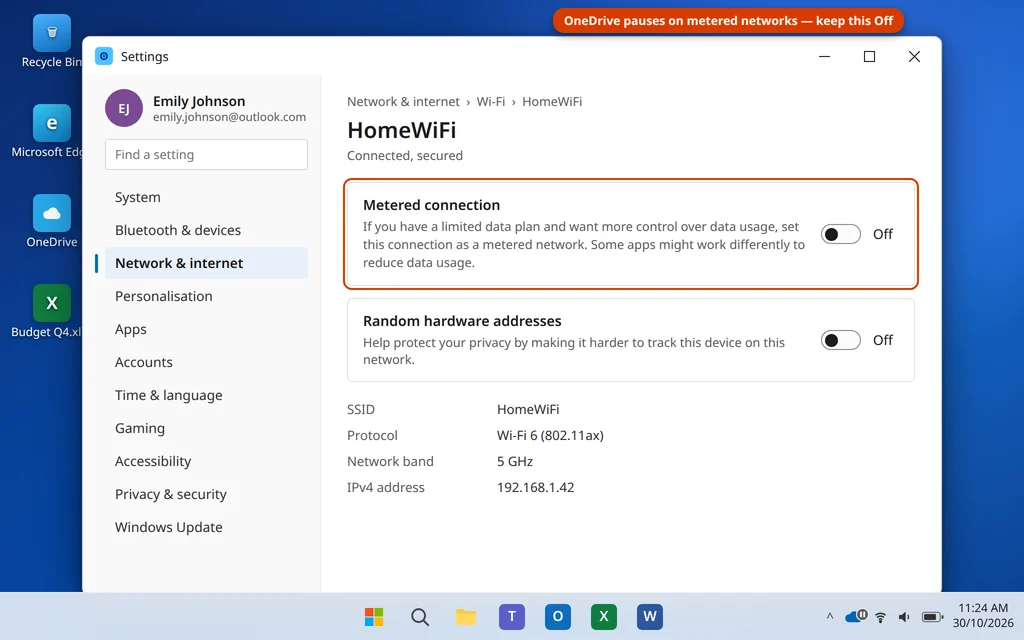
Task: Close the Settings window
Action: point(914,56)
